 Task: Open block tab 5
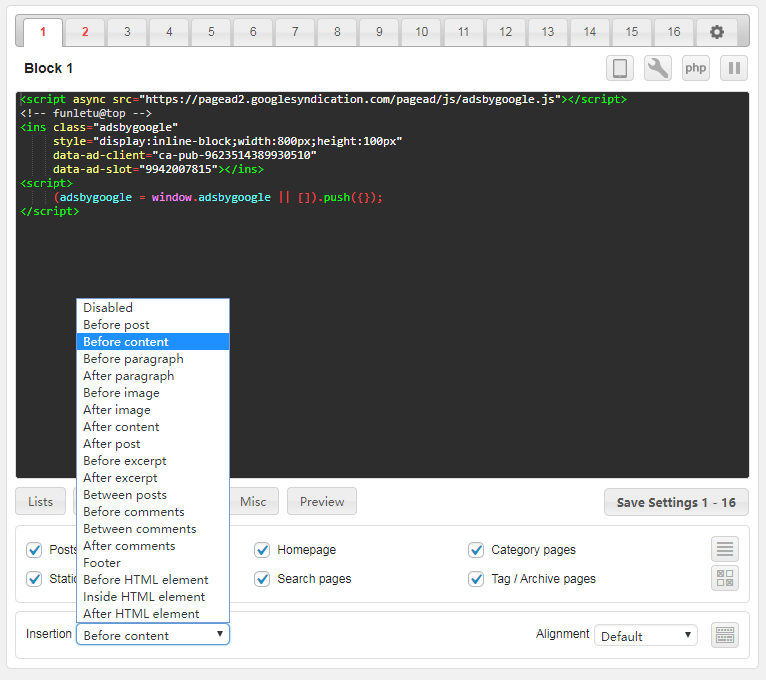211,32
